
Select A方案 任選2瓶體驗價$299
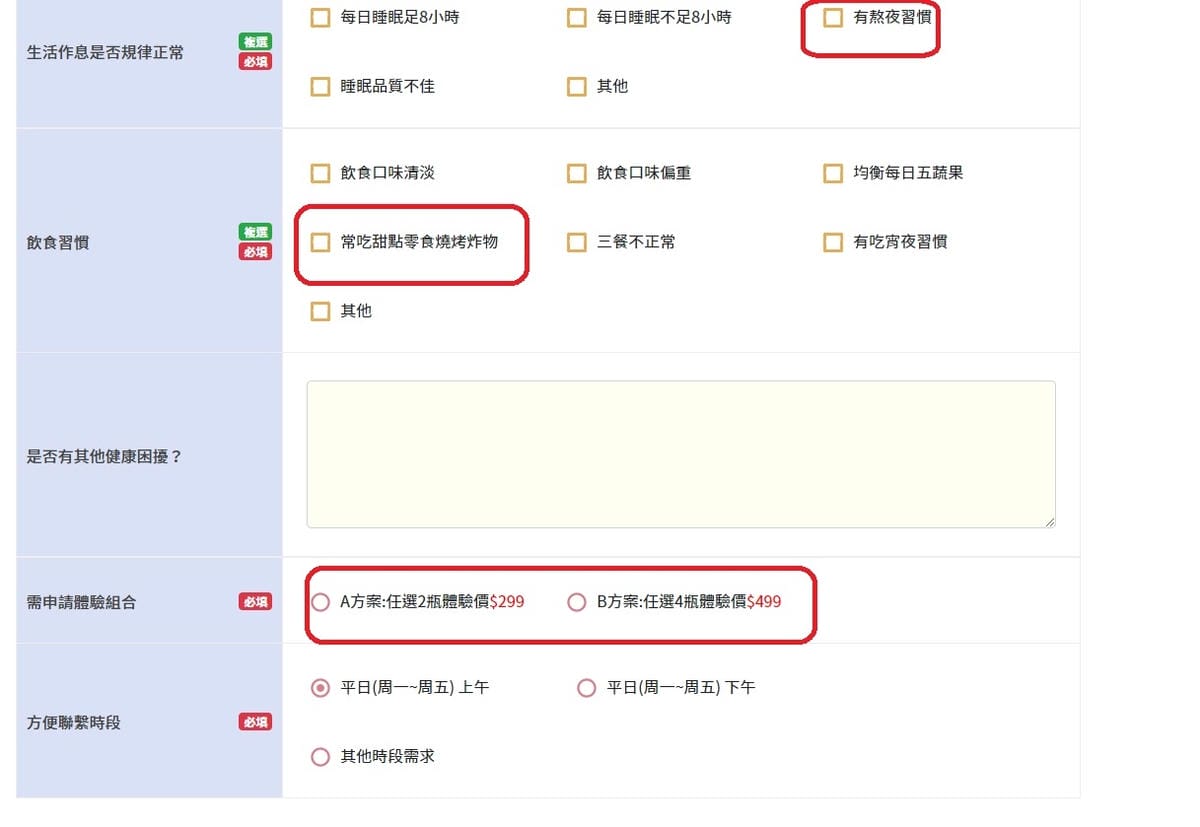point(320,602)
